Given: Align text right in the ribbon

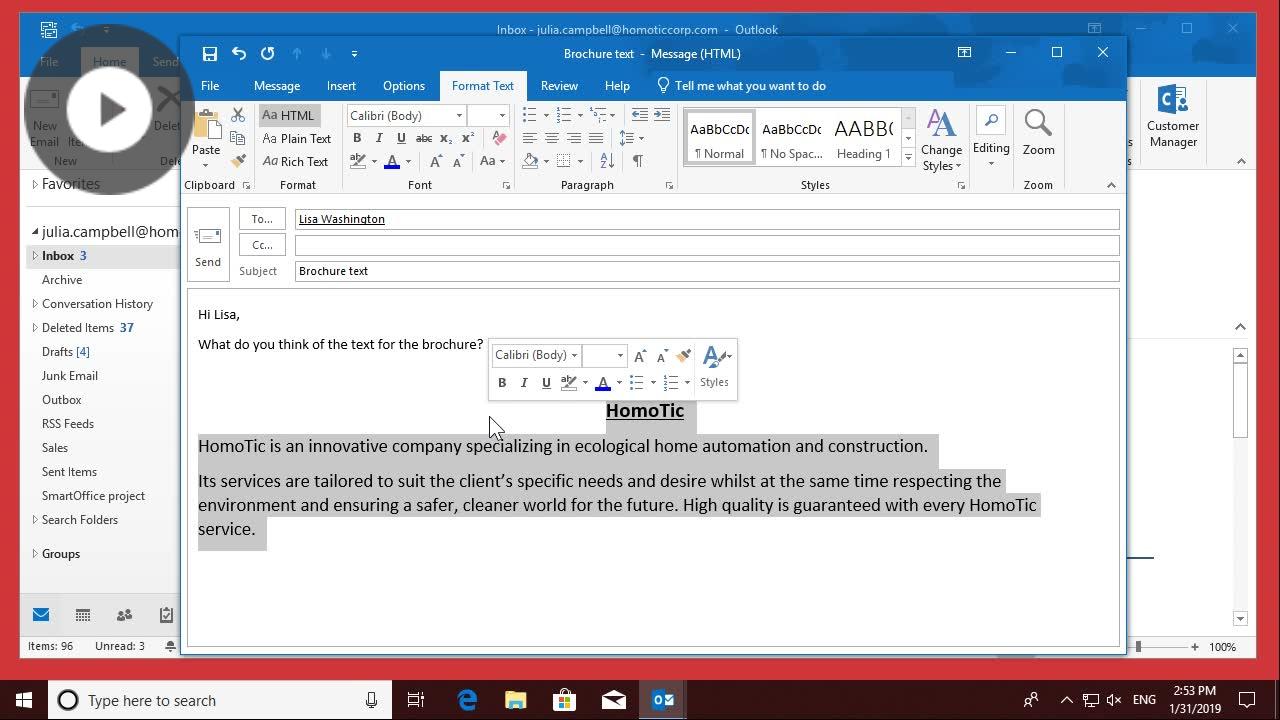Looking at the screenshot, I should (x=573, y=138).
